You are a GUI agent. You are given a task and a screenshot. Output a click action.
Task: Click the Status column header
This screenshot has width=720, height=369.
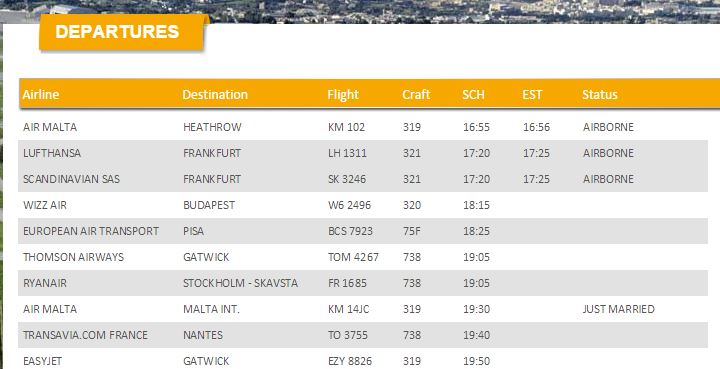click(600, 95)
